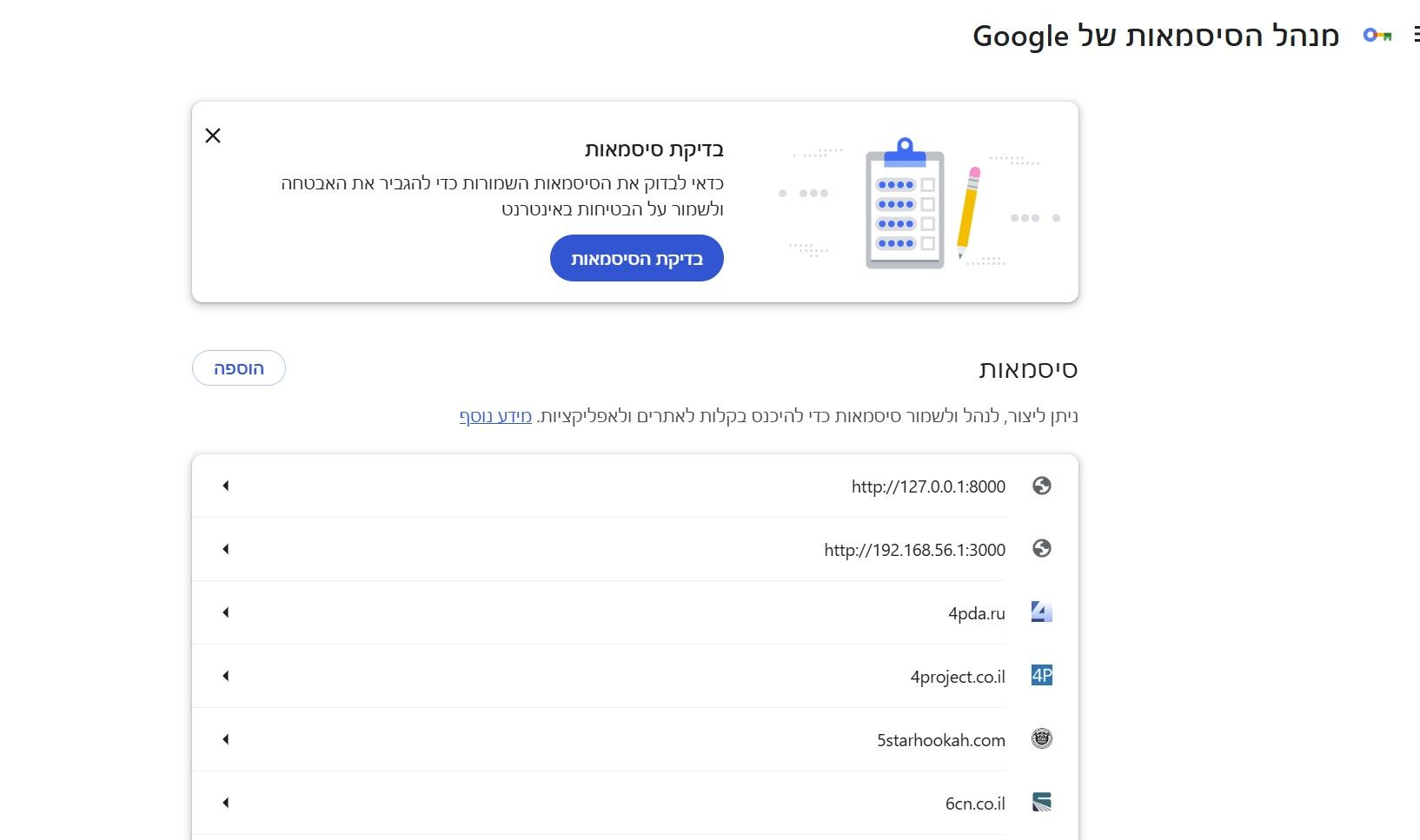Viewport: 1420px width, 840px height.
Task: Select the http://192.168.56.1:3000 password entry text
Action: (914, 550)
